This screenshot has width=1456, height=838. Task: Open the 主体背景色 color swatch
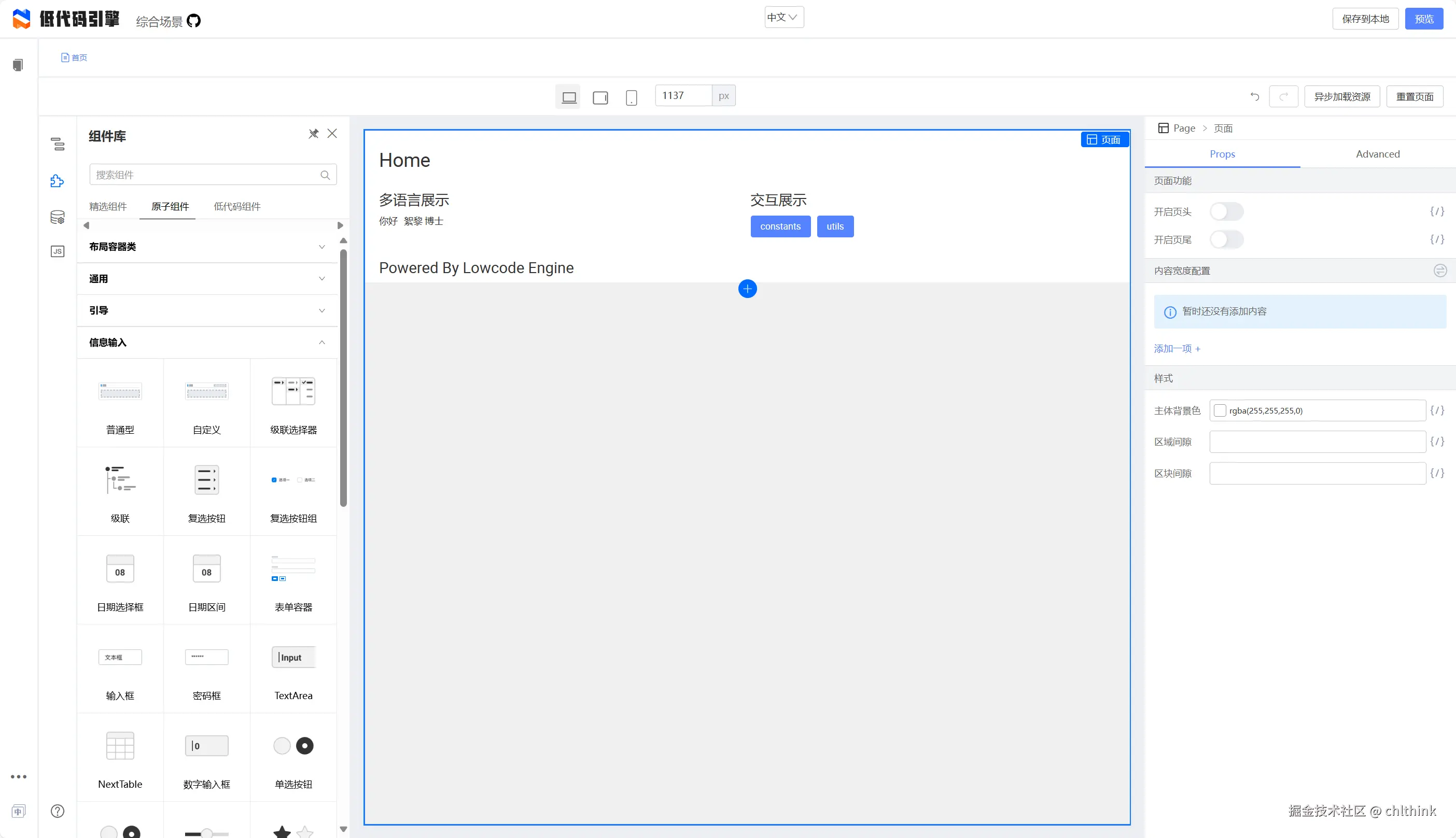[x=1220, y=410]
